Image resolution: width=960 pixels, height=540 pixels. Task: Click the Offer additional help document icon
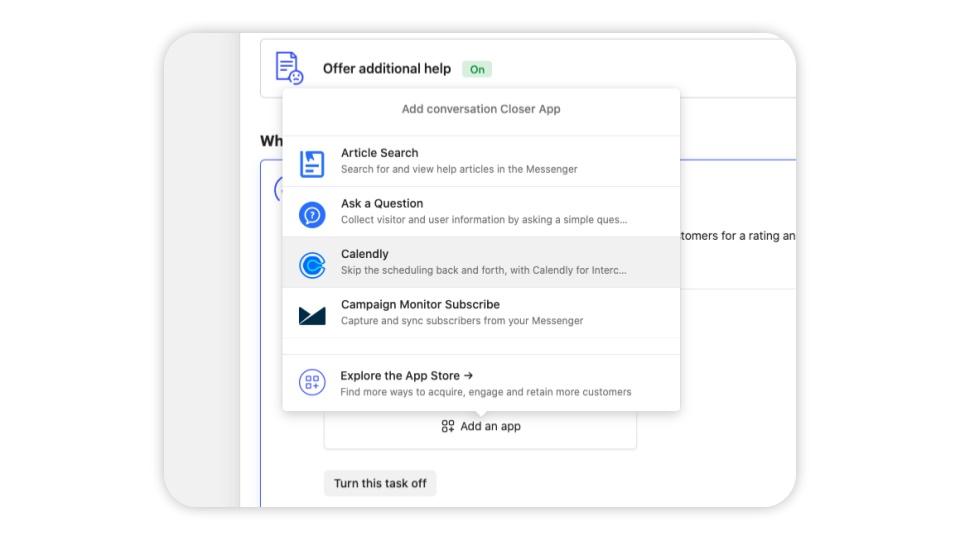(x=289, y=68)
